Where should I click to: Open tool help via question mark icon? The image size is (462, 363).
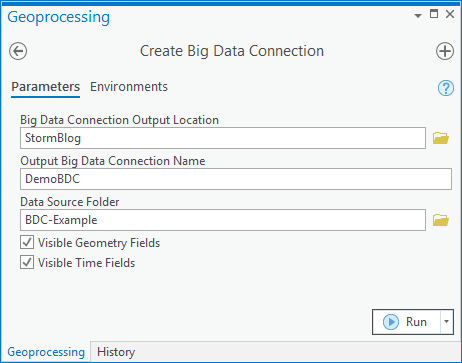[x=446, y=88]
